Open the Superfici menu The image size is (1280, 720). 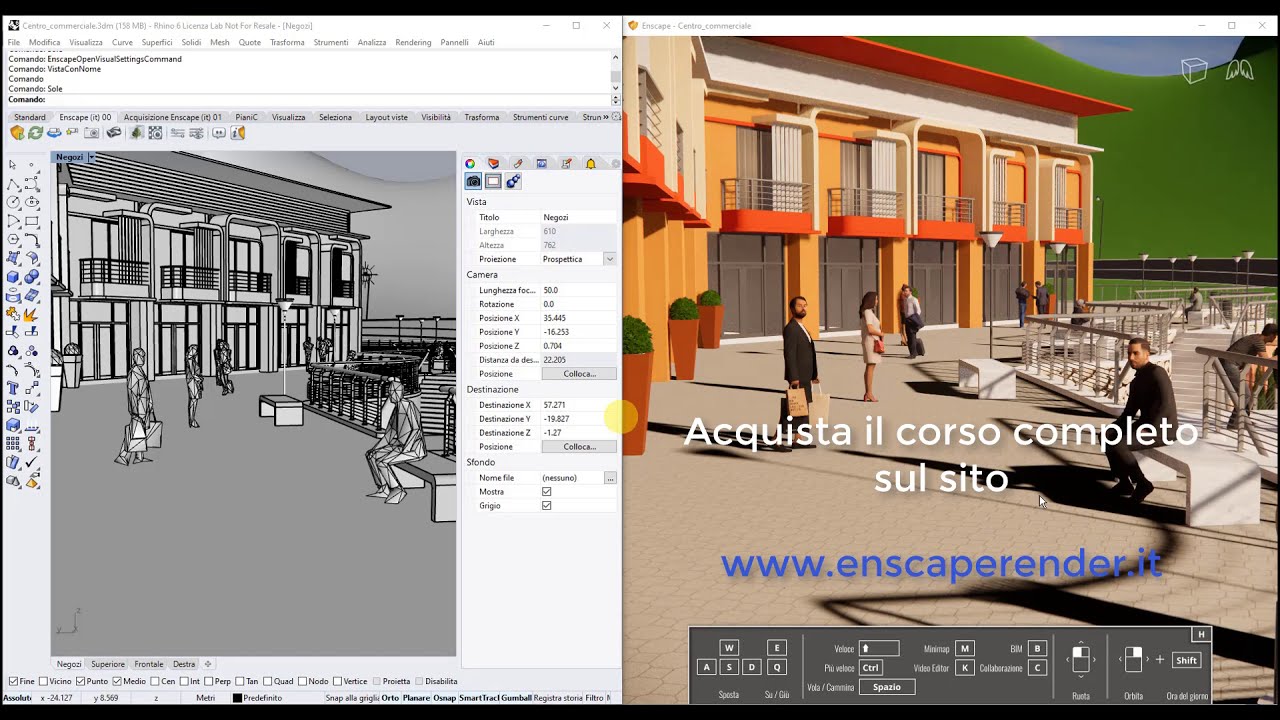[156, 42]
